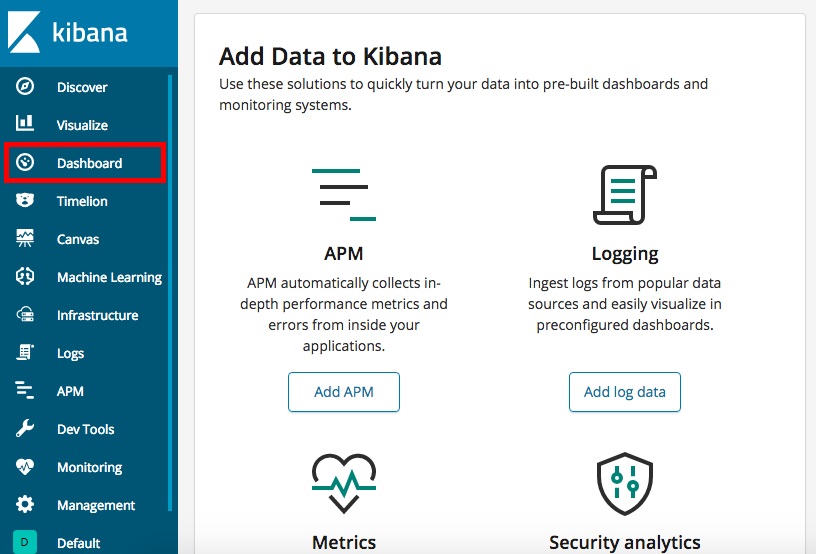Open the Management gear icon
This screenshot has width=816, height=554.
click(x=24, y=504)
